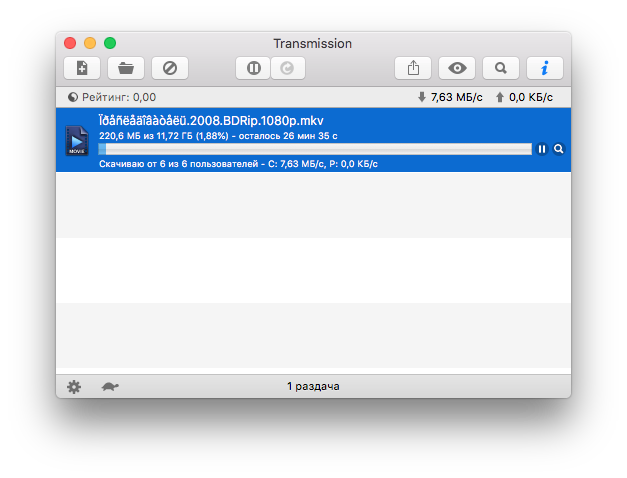Minimize the Transmission window with yellow button
The image size is (627, 478).
point(90,43)
